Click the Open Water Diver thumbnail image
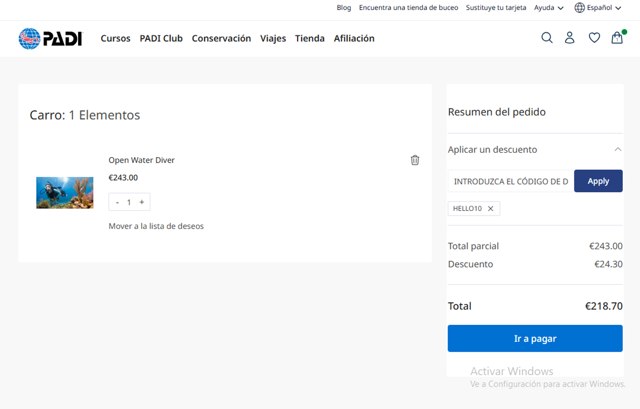640x409 pixels. [x=64, y=193]
